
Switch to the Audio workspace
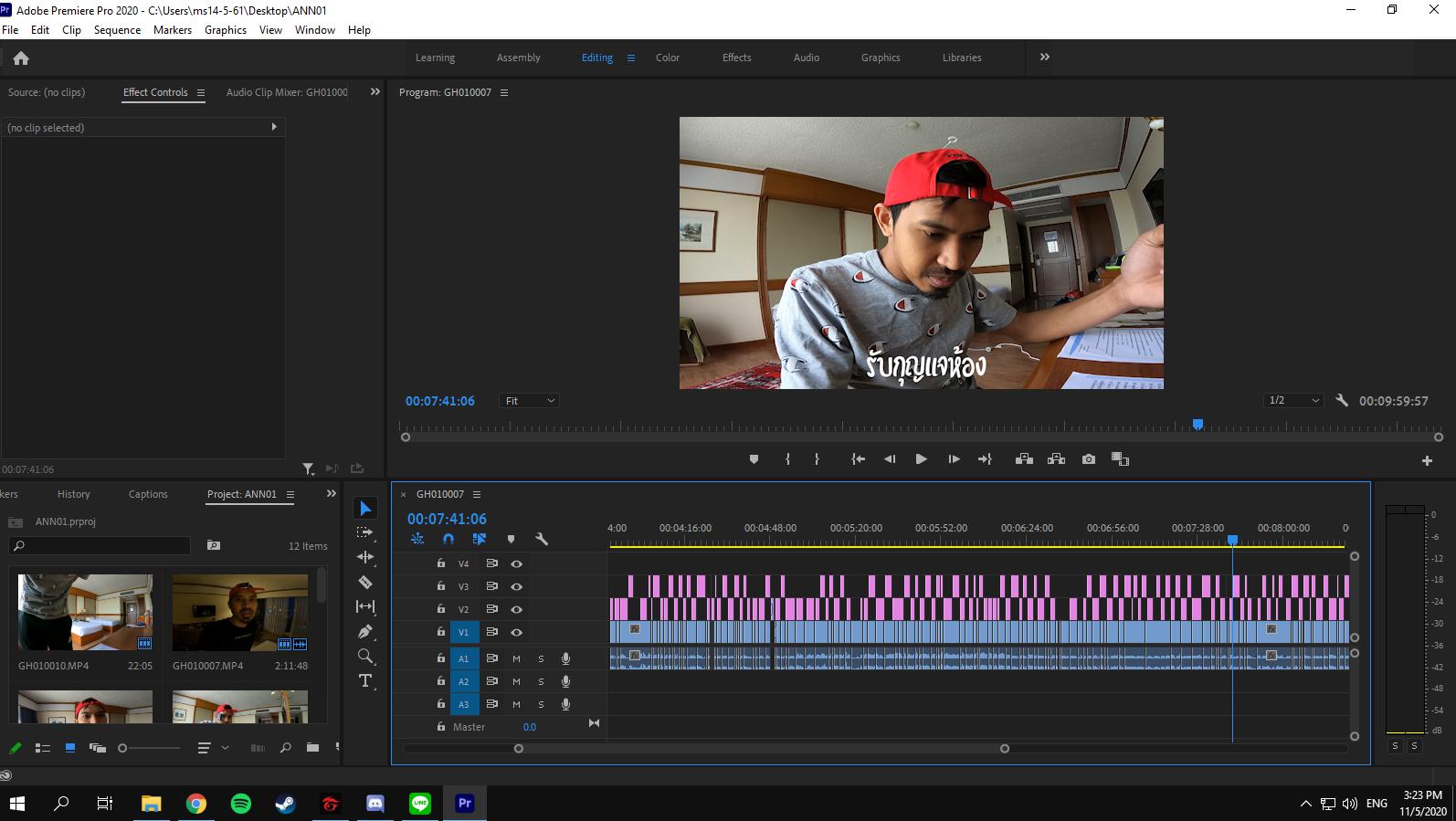point(807,58)
